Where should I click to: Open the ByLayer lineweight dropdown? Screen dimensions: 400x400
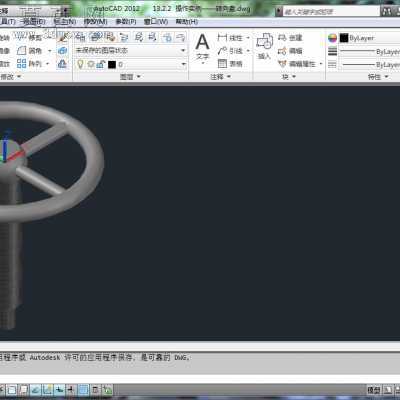pyautogui.click(x=369, y=51)
